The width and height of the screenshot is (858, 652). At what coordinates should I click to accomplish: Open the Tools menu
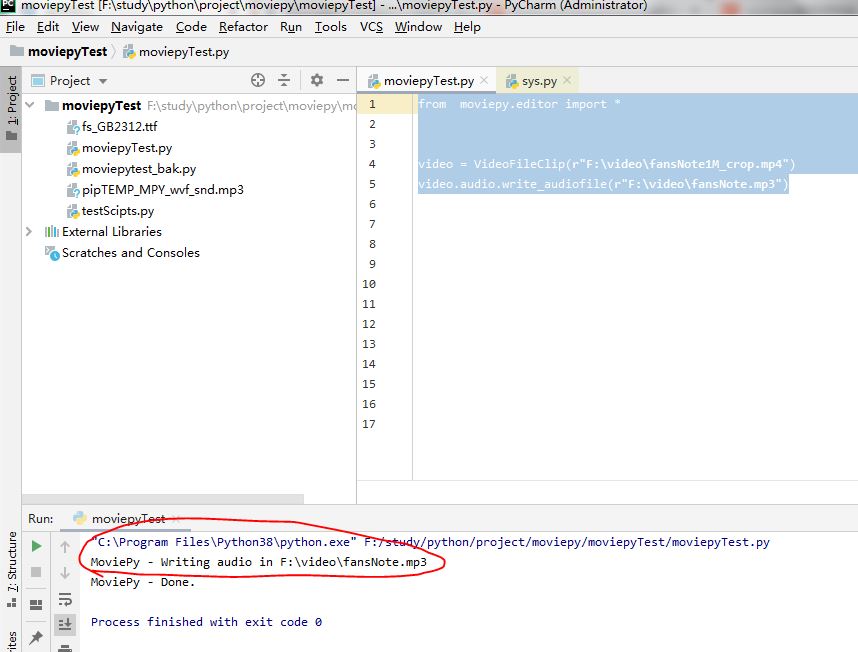pos(331,27)
